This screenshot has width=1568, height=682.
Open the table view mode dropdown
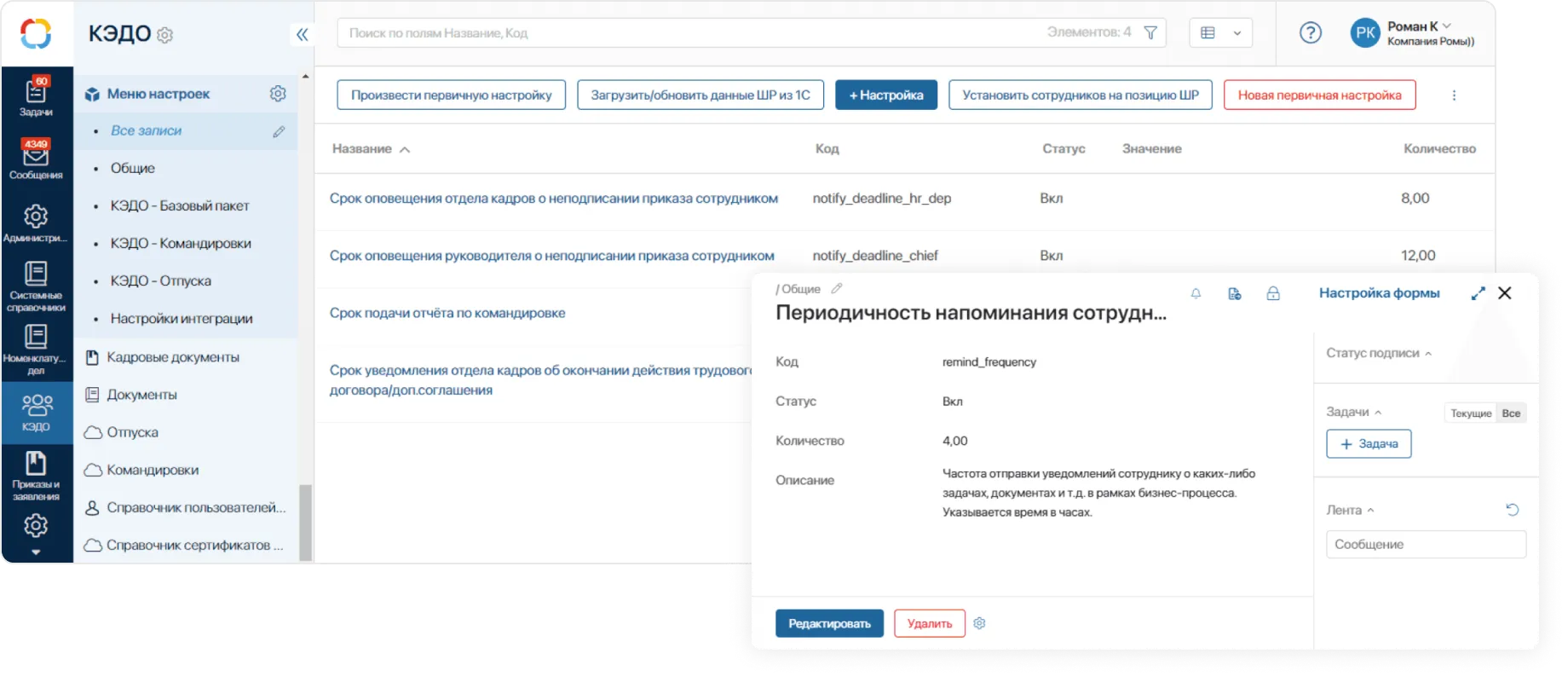click(x=1221, y=33)
